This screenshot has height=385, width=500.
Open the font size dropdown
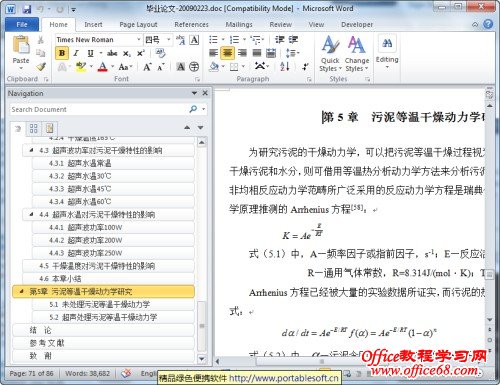click(169, 40)
